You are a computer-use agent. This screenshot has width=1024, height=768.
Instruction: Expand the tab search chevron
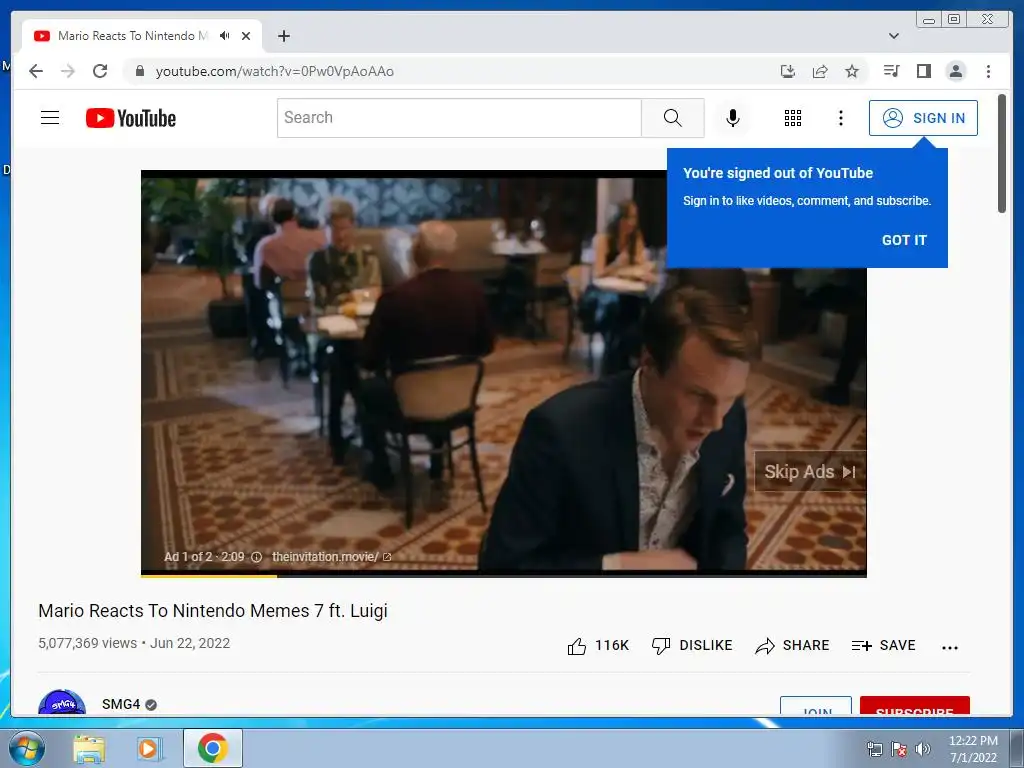coord(894,36)
